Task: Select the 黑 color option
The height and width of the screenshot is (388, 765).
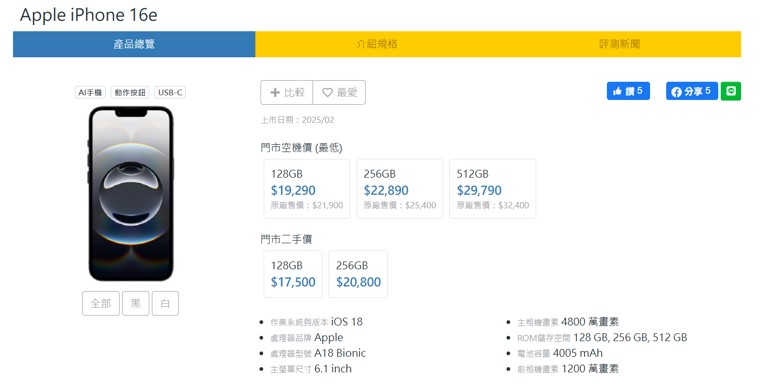Action: tap(136, 304)
